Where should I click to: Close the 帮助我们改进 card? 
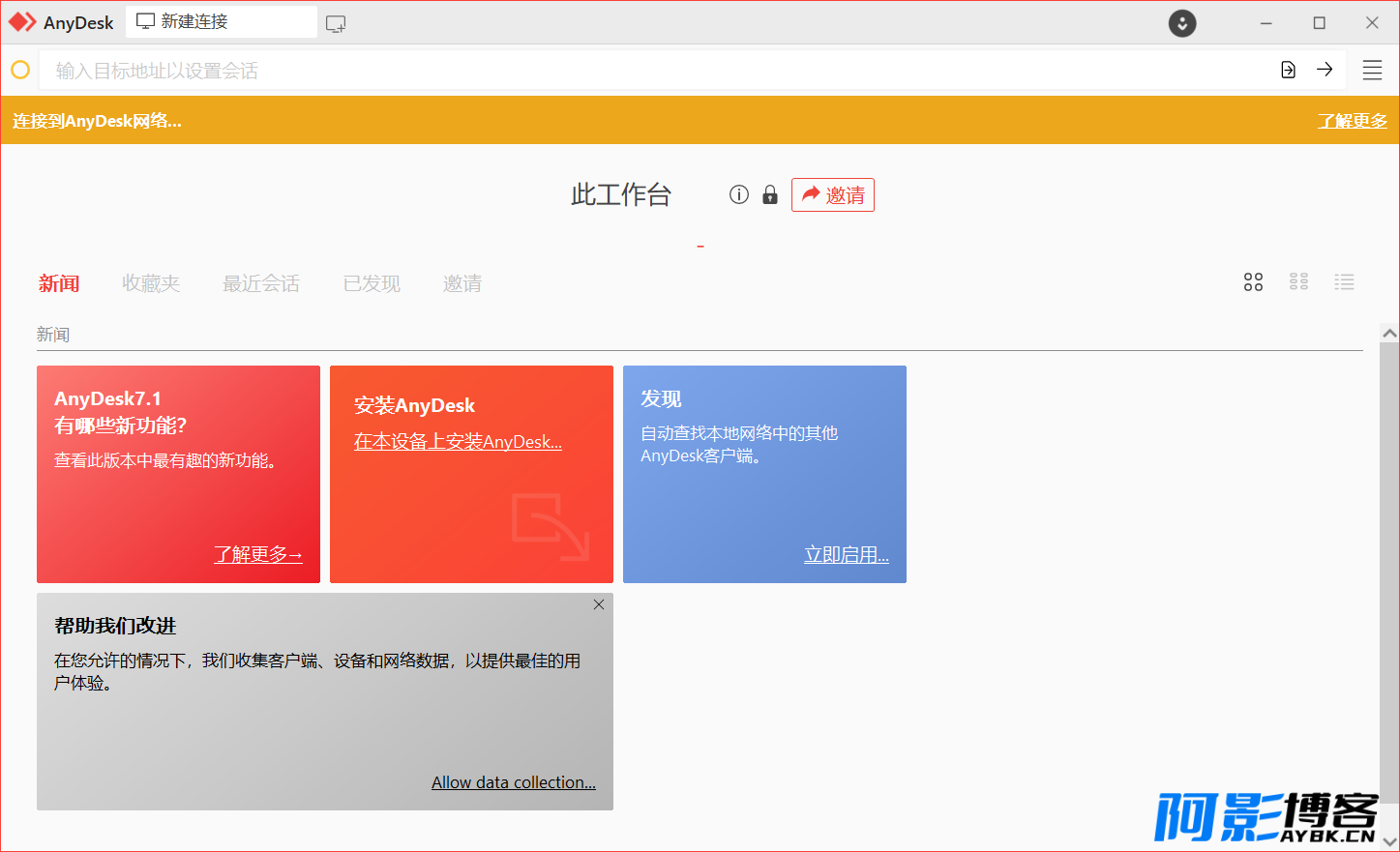click(x=599, y=604)
